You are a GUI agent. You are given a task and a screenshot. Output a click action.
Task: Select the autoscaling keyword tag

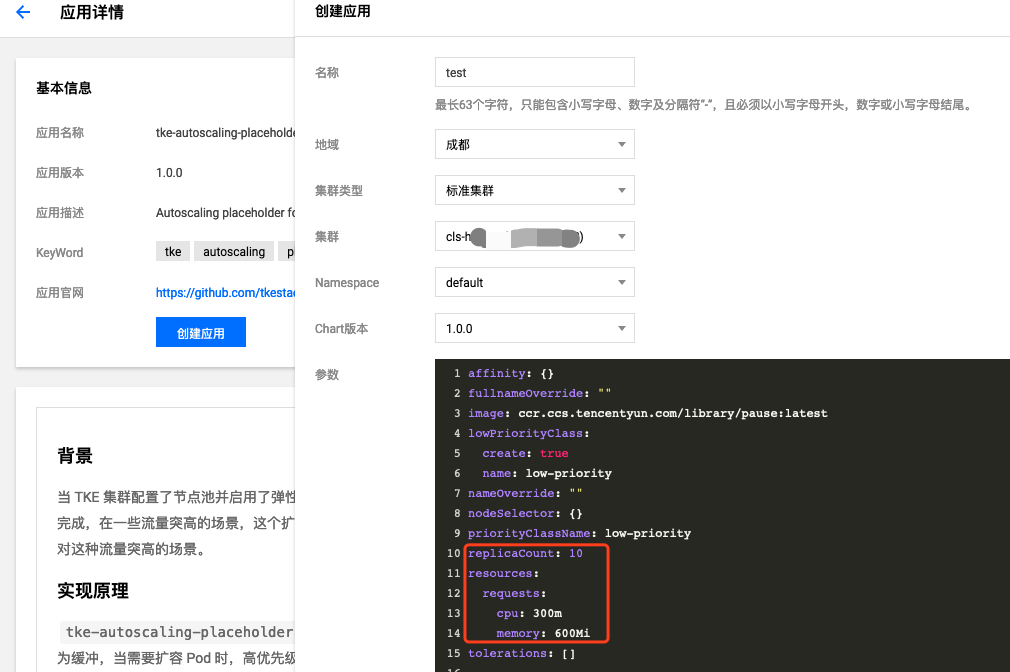click(233, 251)
